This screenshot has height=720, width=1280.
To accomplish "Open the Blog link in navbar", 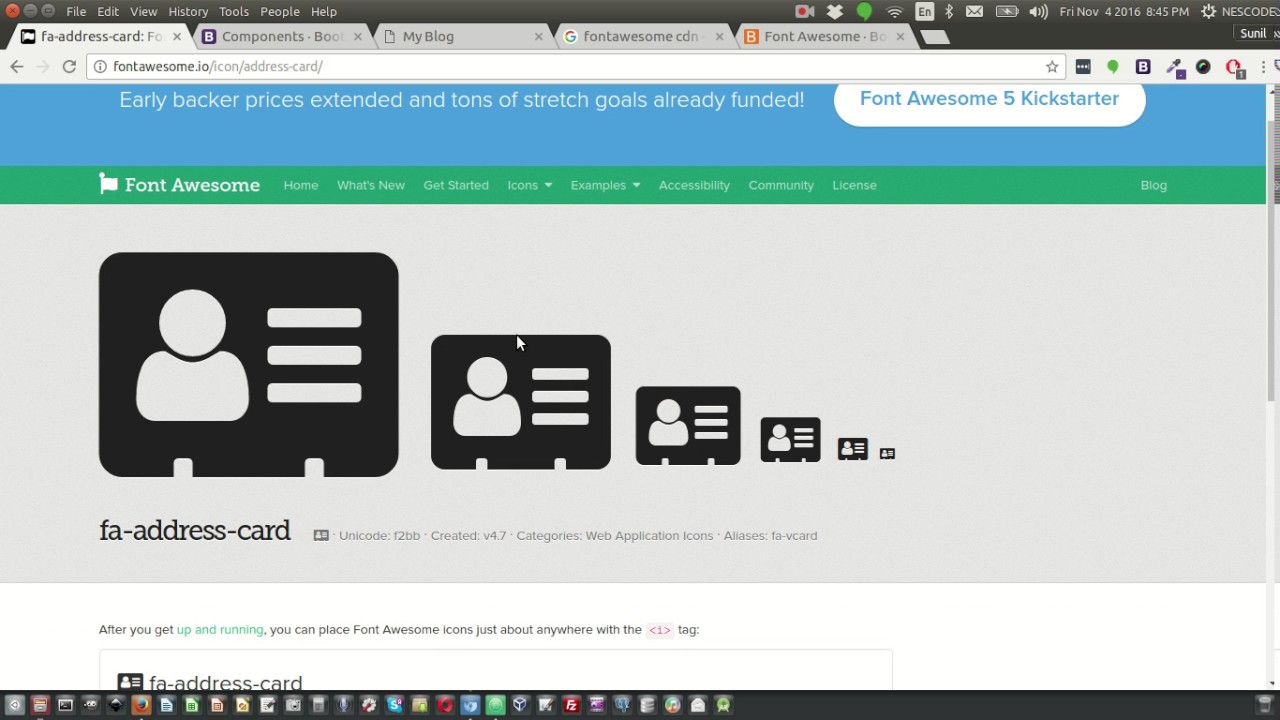I will coord(1153,185).
